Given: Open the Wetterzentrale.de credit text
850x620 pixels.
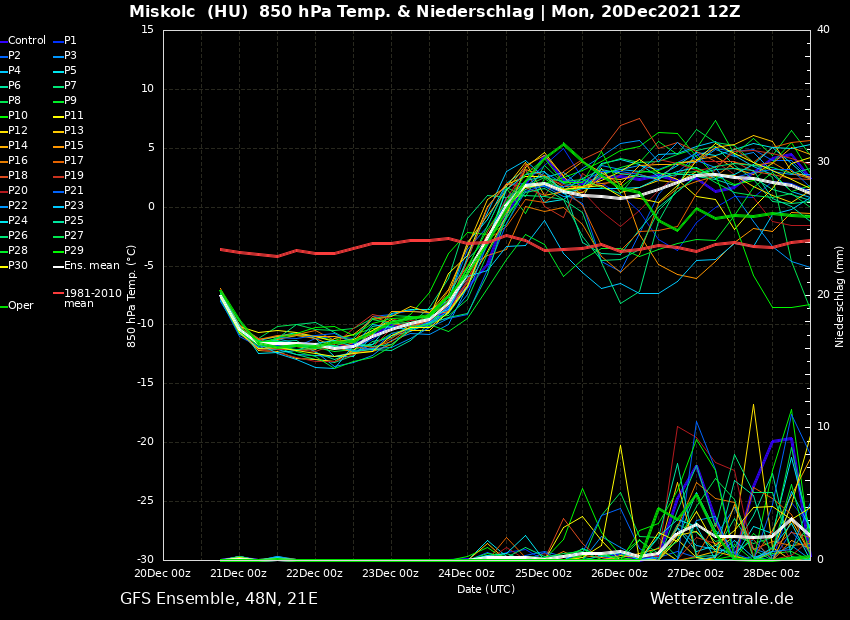Looking at the screenshot, I should click(x=721, y=599).
